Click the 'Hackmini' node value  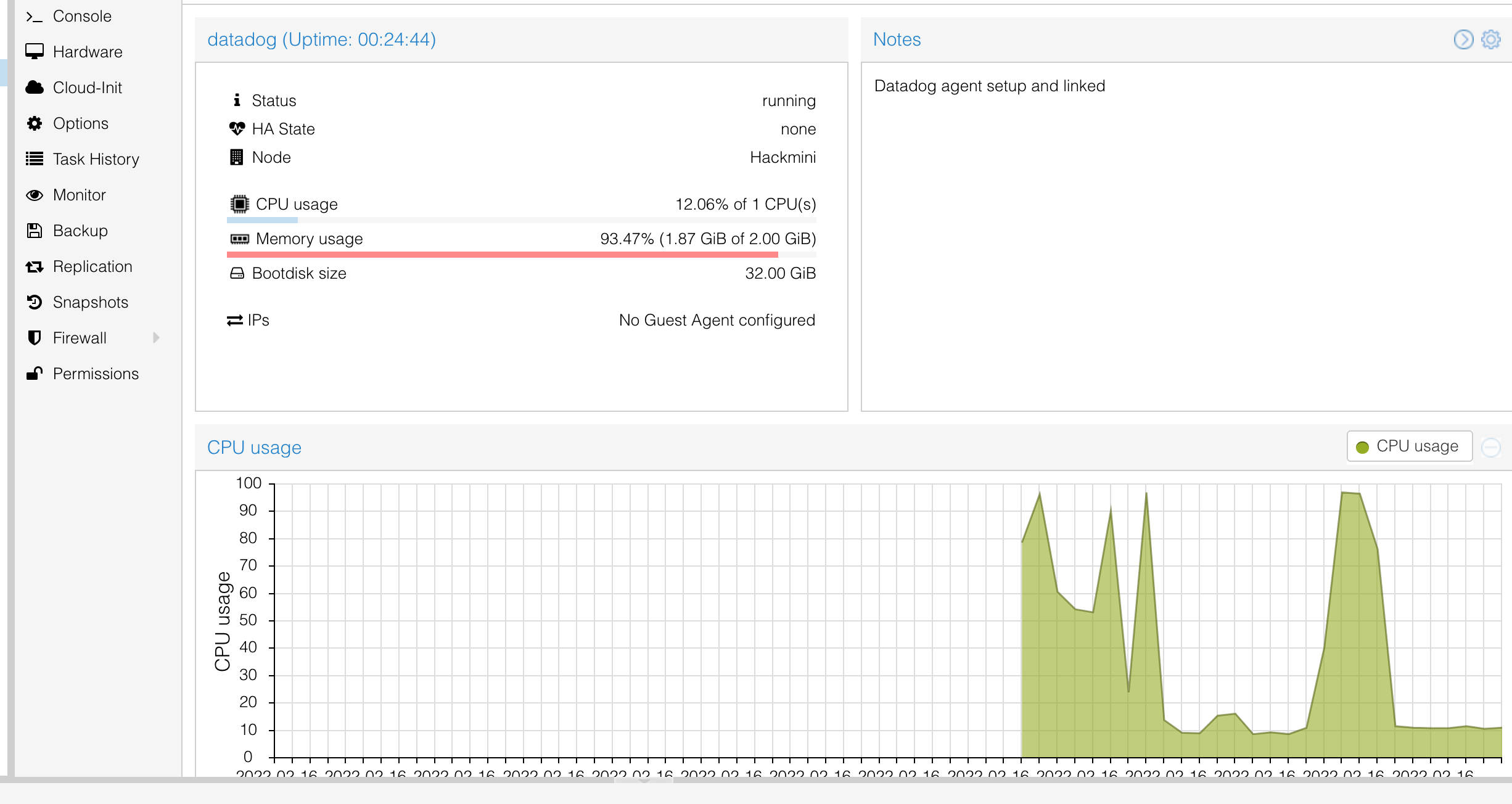point(783,157)
